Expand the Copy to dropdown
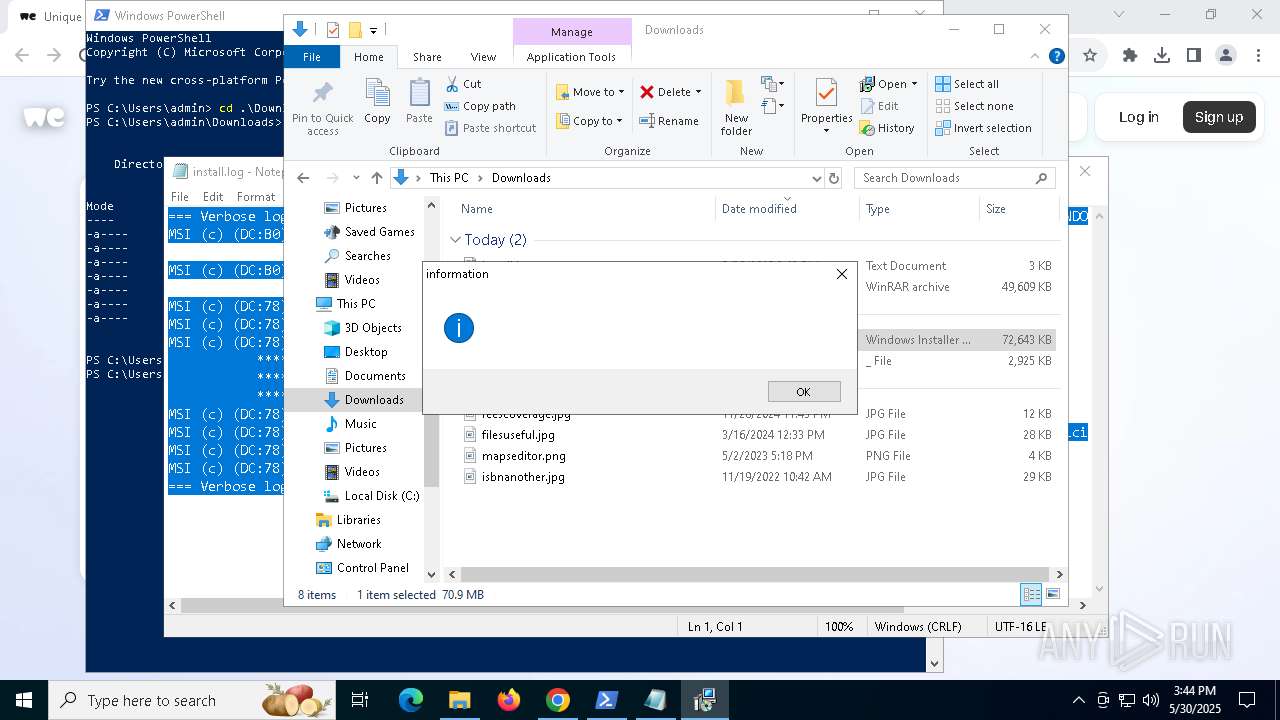Image resolution: width=1280 pixels, height=720 pixels. coord(619,121)
